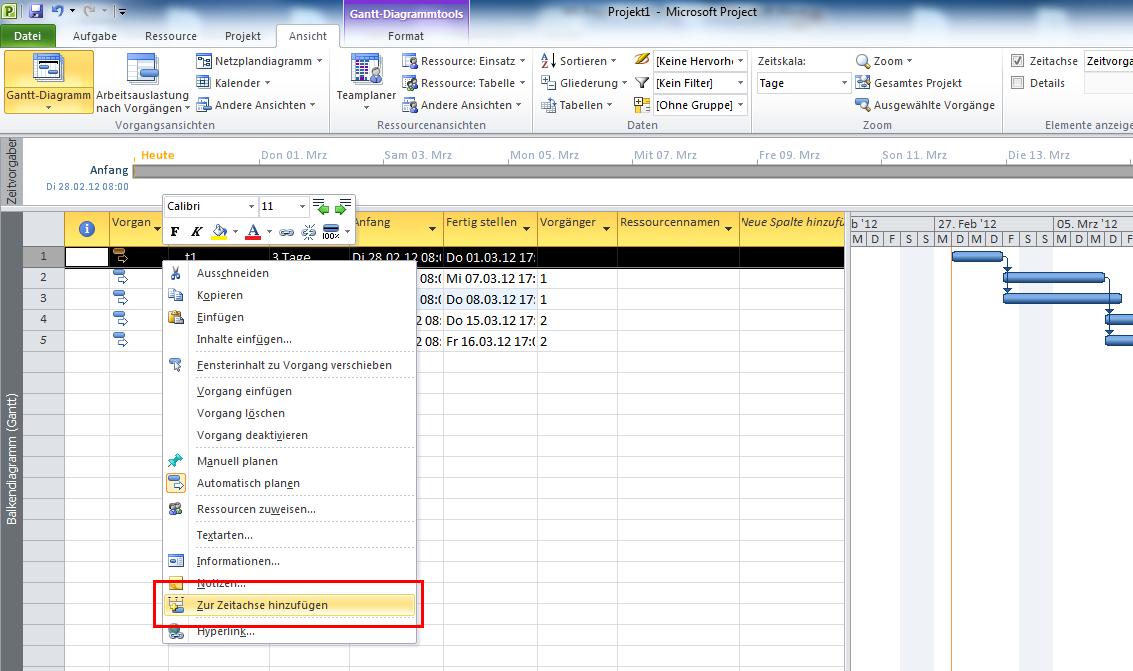
Task: Choose Vorgang löschen from context menu
Action: click(290, 413)
